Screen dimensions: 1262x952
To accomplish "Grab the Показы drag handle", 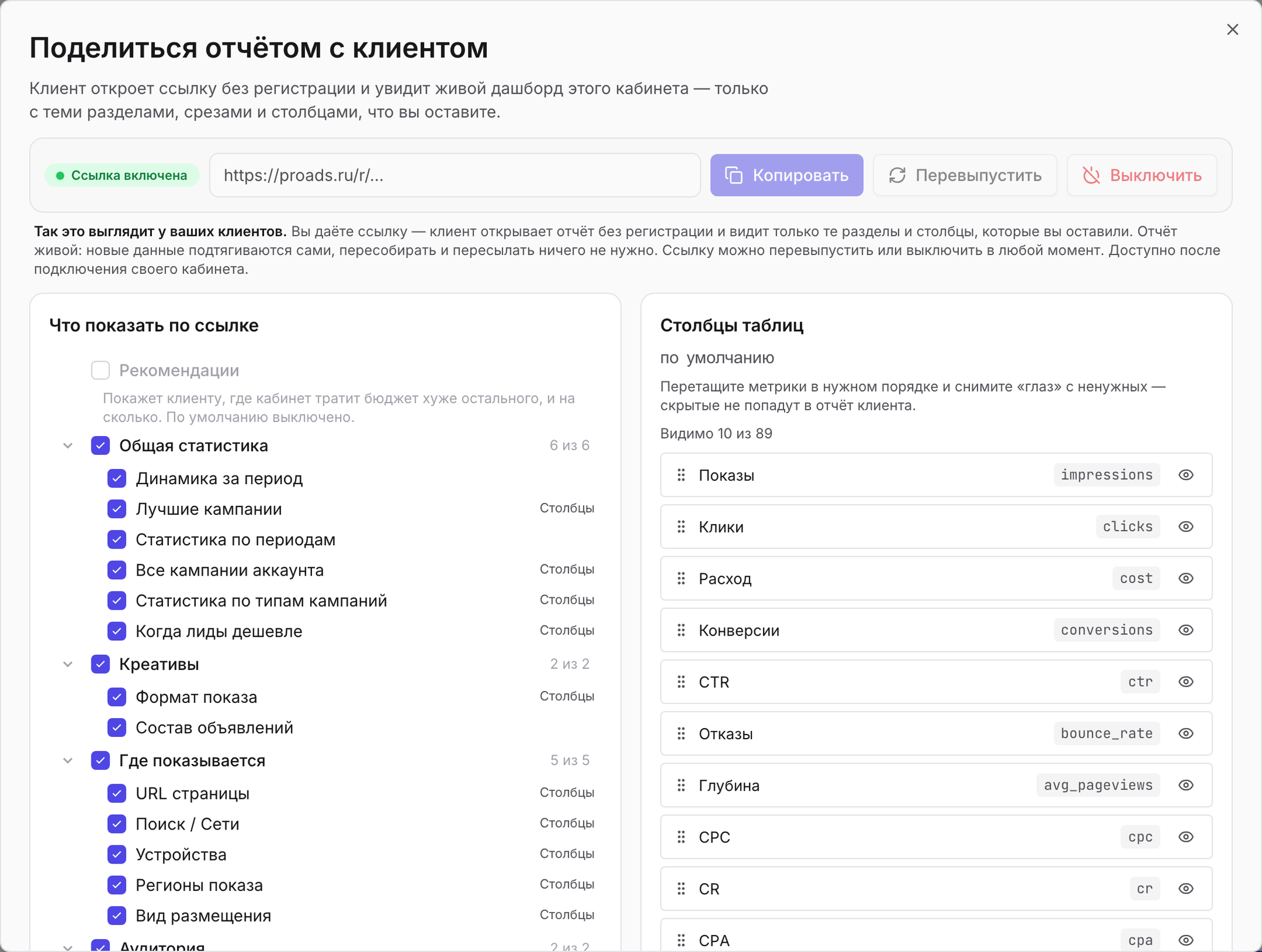I will (x=681, y=475).
